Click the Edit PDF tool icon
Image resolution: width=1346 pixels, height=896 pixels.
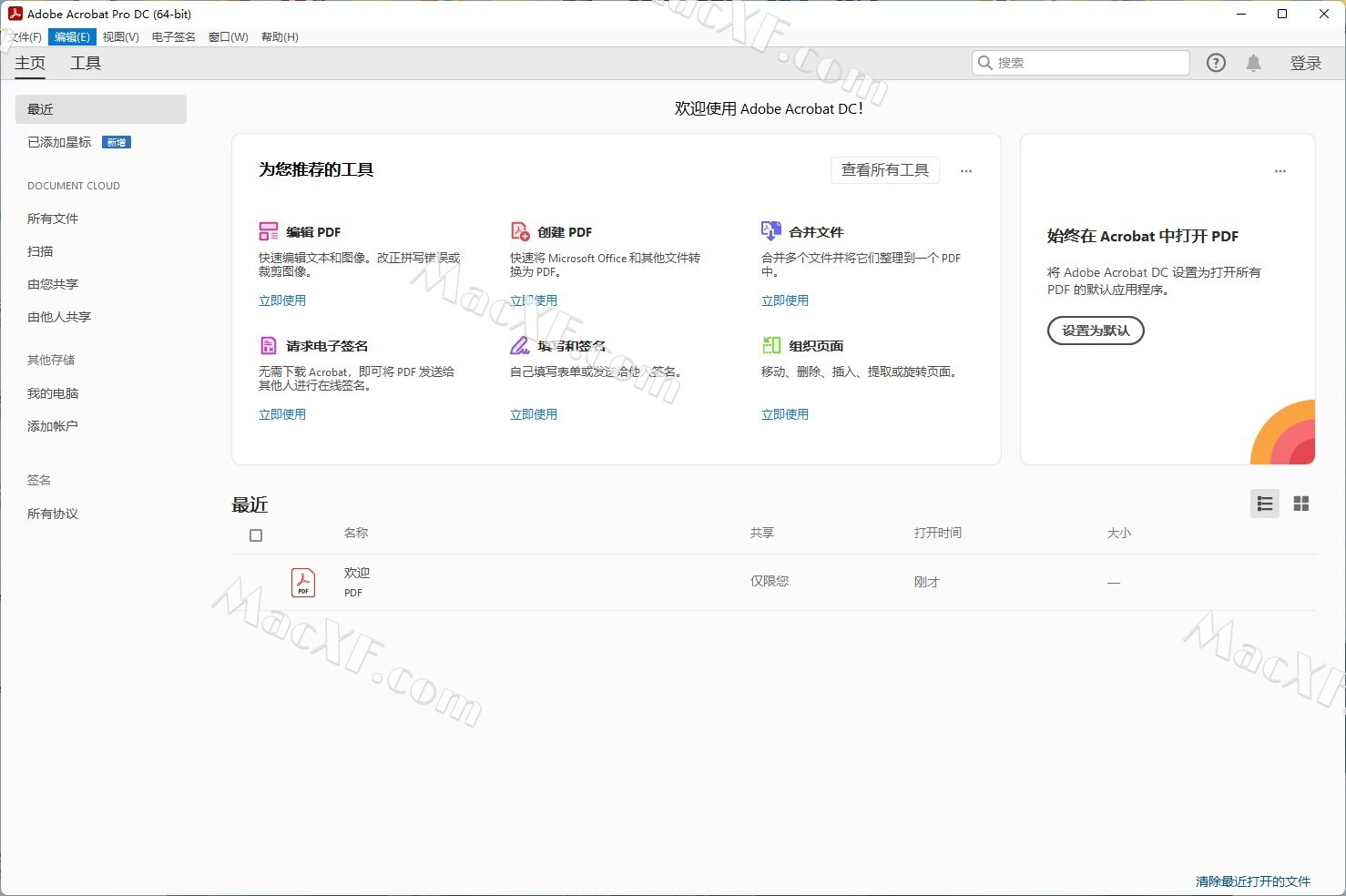point(269,231)
